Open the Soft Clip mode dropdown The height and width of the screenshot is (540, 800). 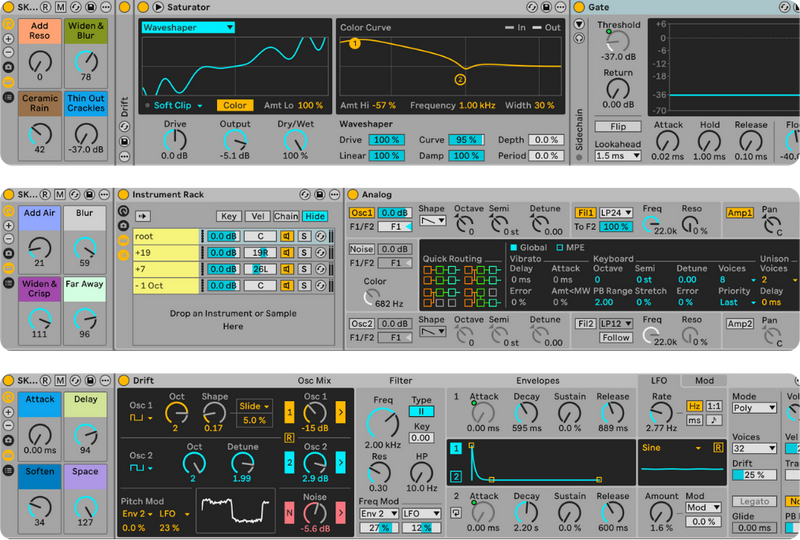click(x=178, y=105)
